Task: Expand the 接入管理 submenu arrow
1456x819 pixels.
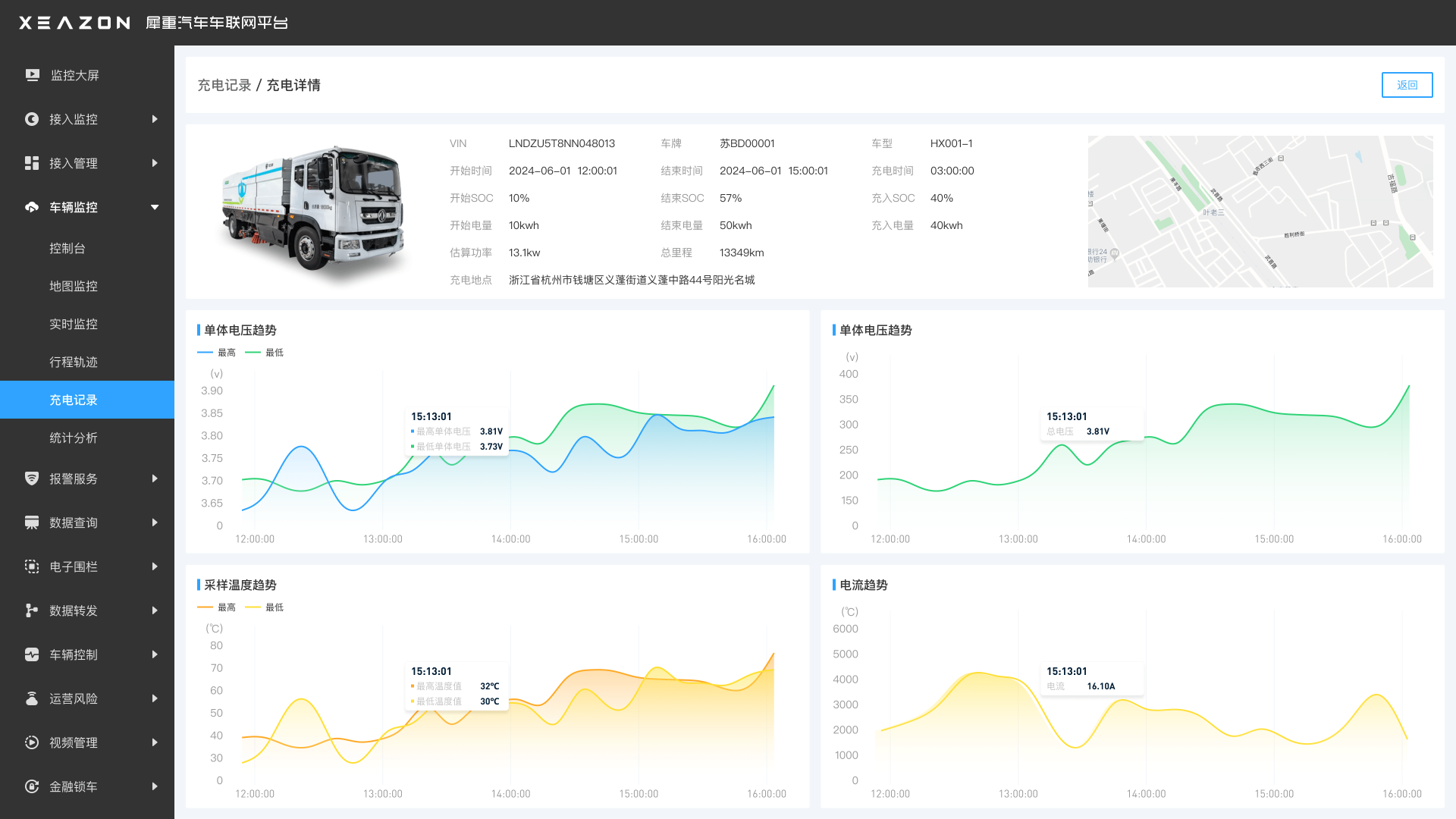Action: click(155, 163)
